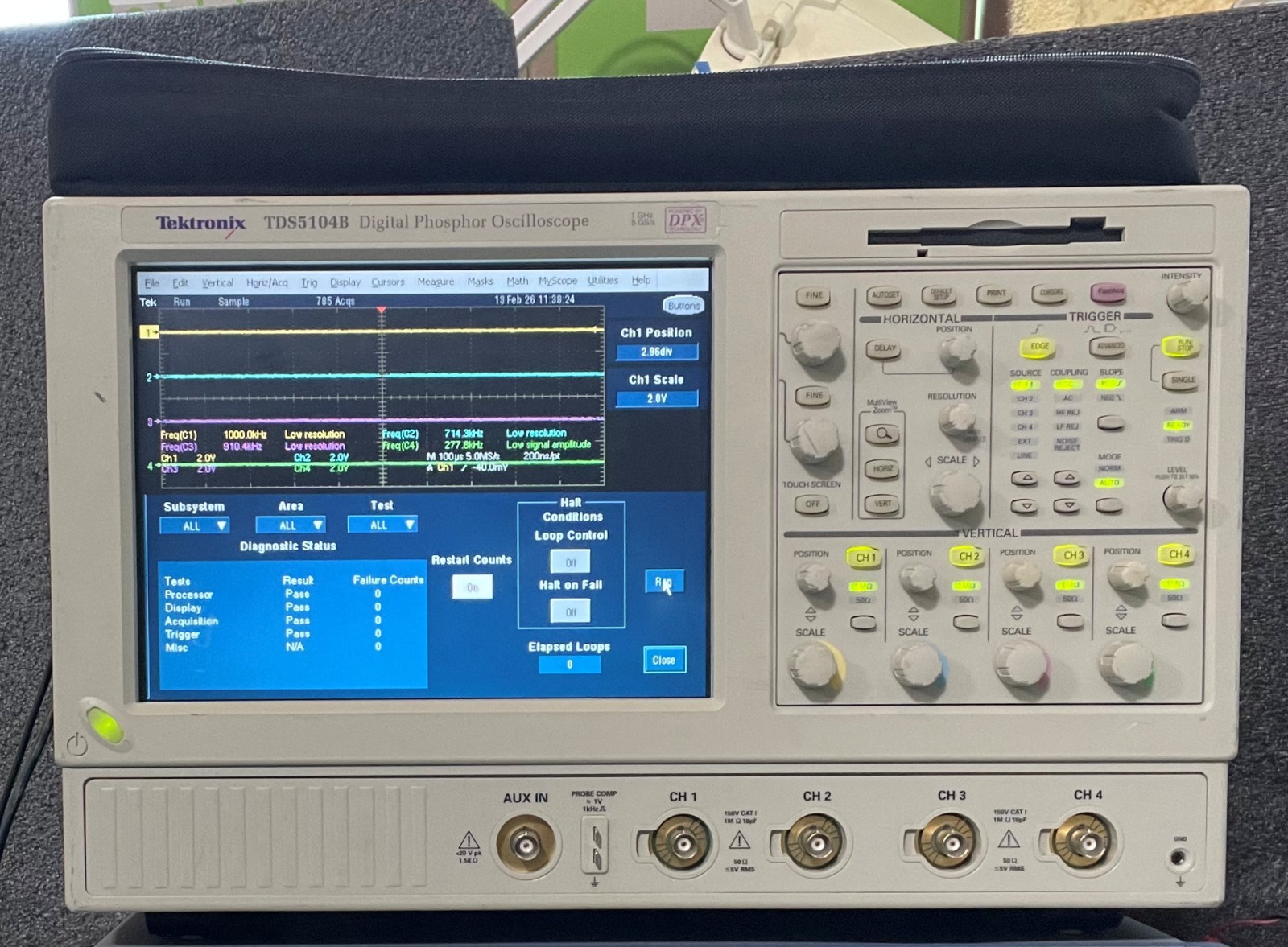Push the DEFAULT SETUP front-panel button
Viewport: 1288px width, 947px height.
click(940, 294)
